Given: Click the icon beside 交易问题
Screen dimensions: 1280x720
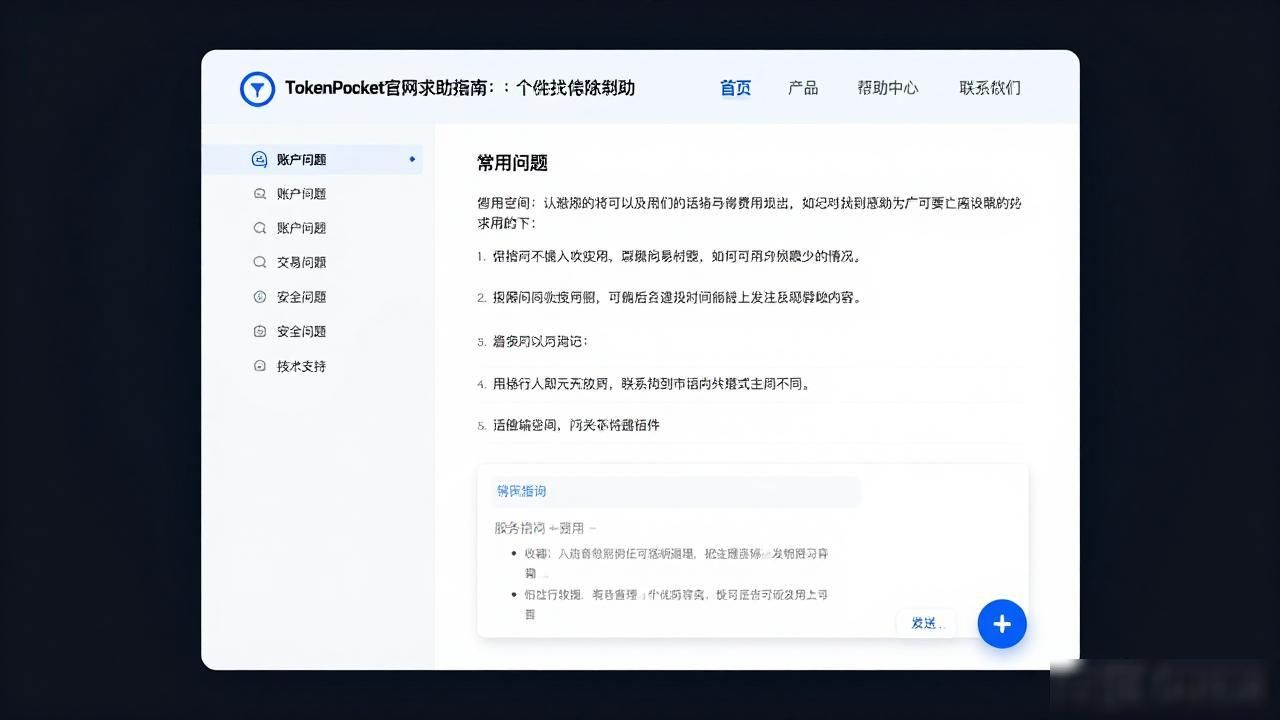Looking at the screenshot, I should coord(259,262).
